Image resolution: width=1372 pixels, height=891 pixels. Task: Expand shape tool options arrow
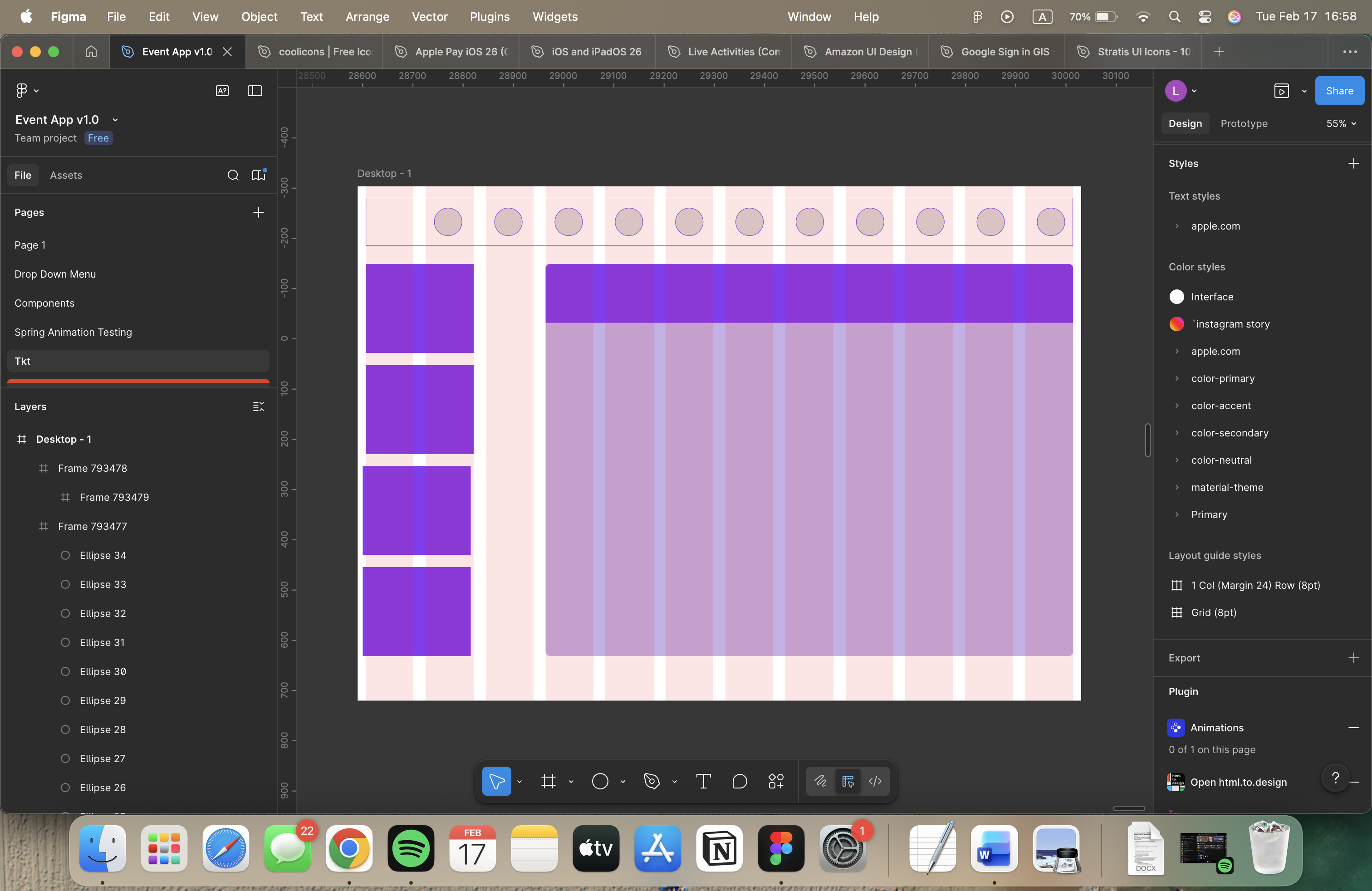click(622, 782)
